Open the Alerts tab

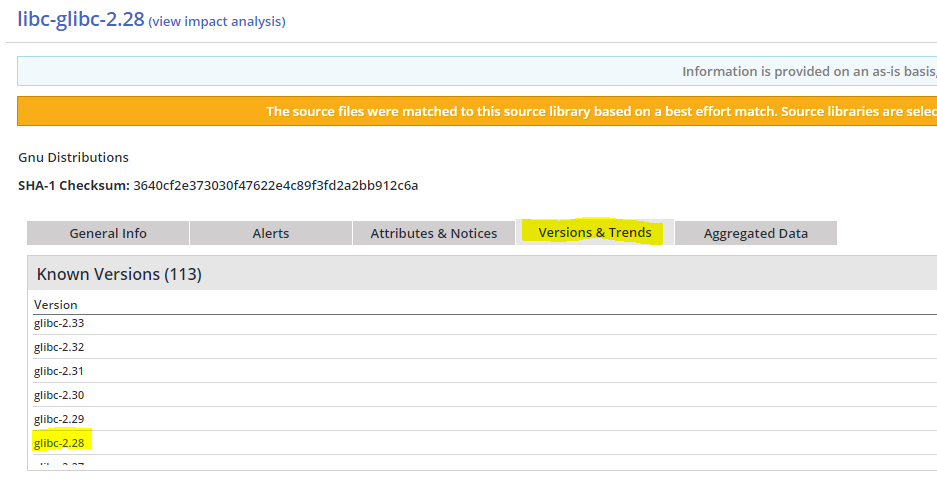[x=271, y=233]
